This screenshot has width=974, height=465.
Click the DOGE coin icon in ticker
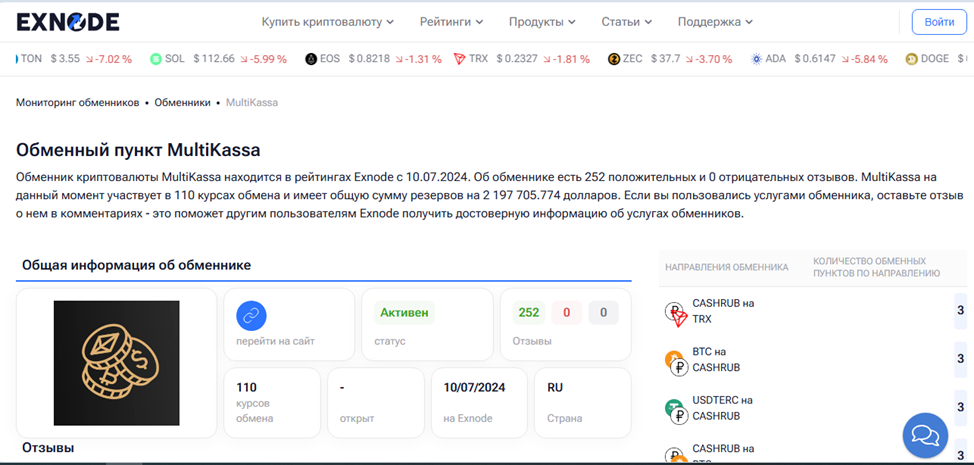click(911, 59)
